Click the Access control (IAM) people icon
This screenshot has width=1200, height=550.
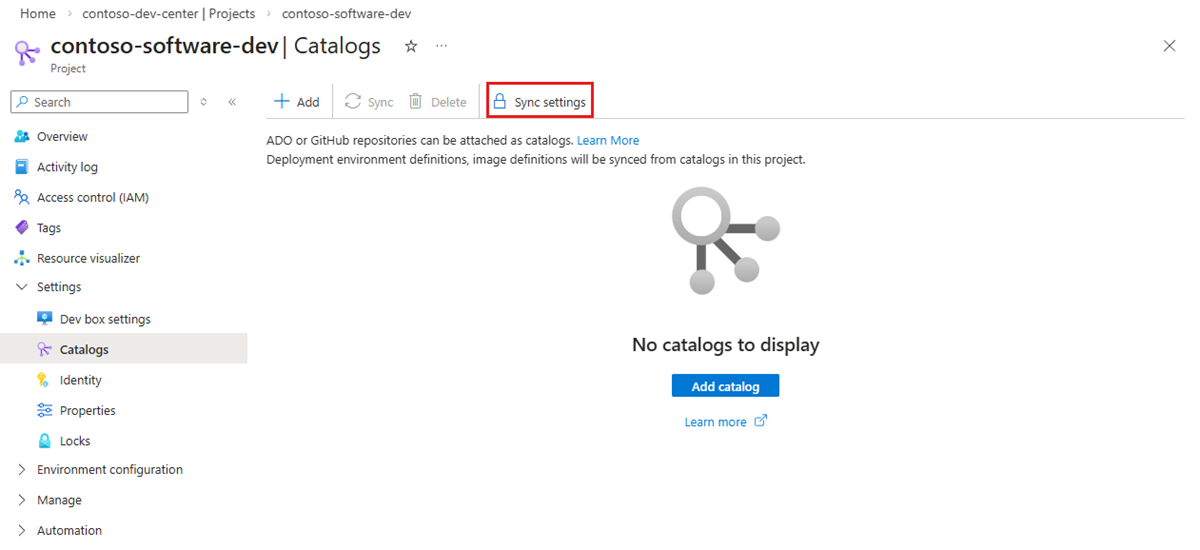[x=22, y=198]
